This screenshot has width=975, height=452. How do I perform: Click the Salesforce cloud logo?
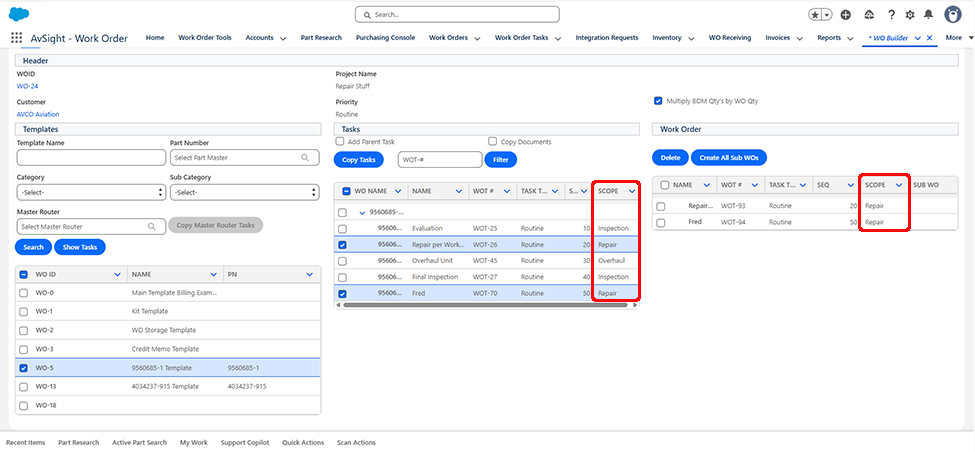point(19,14)
